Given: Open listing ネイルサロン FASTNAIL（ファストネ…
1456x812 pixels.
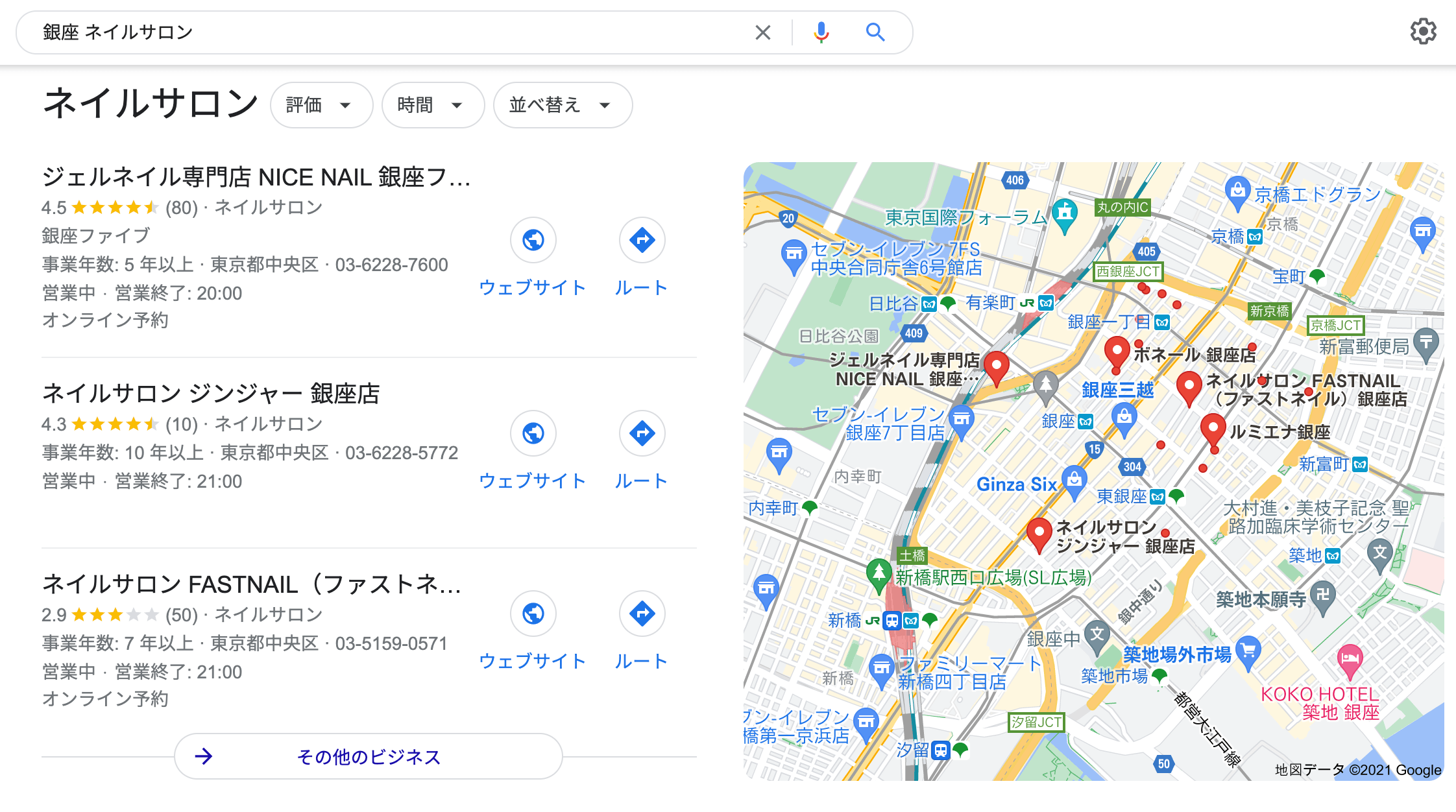Looking at the screenshot, I should 252,584.
